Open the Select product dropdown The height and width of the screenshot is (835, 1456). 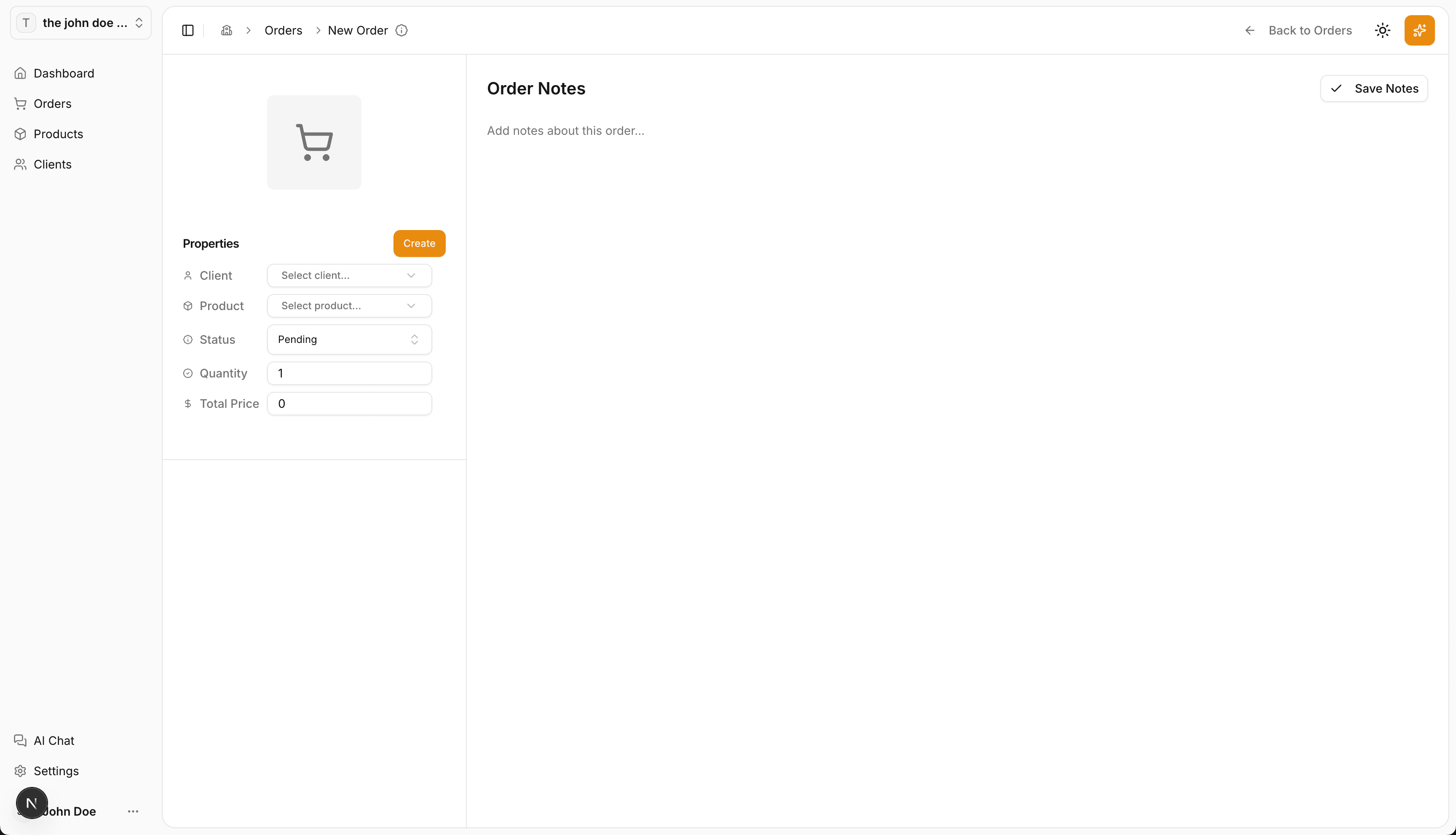click(x=349, y=306)
